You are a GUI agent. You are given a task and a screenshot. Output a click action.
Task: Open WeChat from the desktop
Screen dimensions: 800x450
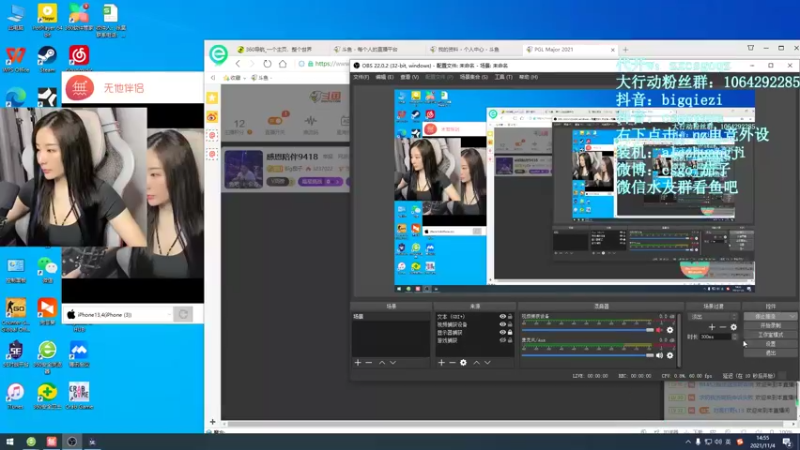(x=47, y=269)
